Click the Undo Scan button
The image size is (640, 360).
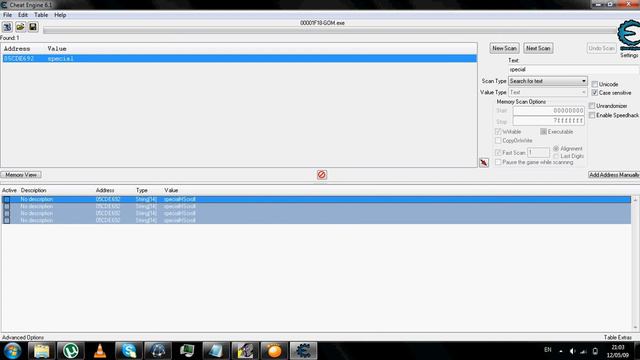[601, 48]
